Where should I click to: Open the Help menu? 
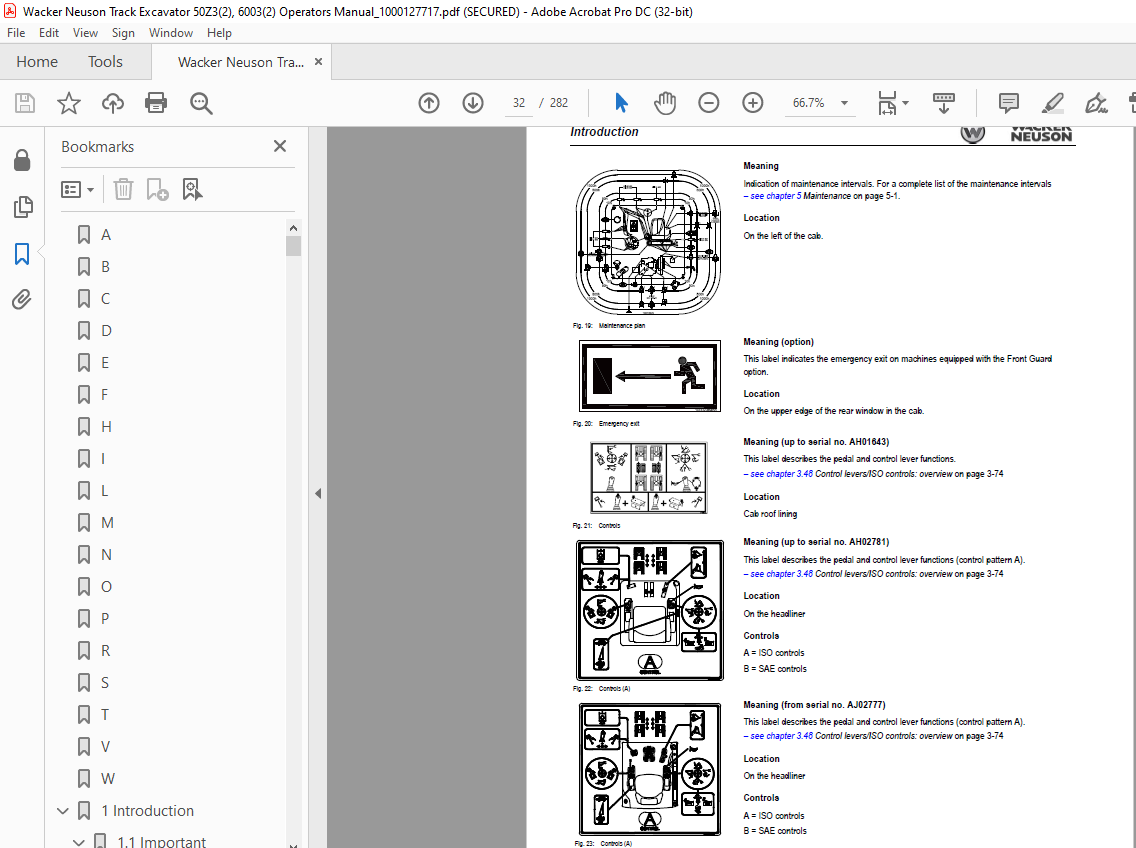[x=220, y=33]
